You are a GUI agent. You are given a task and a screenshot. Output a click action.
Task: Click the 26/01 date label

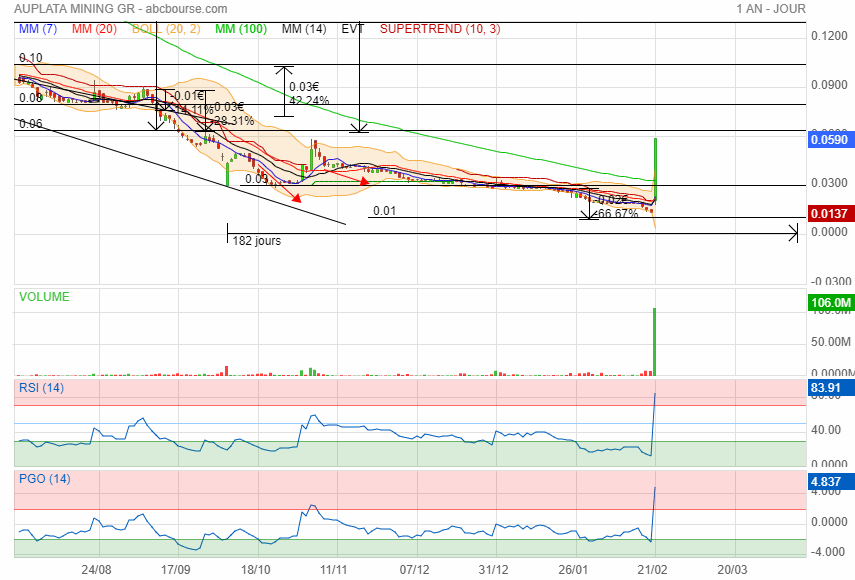(x=573, y=570)
